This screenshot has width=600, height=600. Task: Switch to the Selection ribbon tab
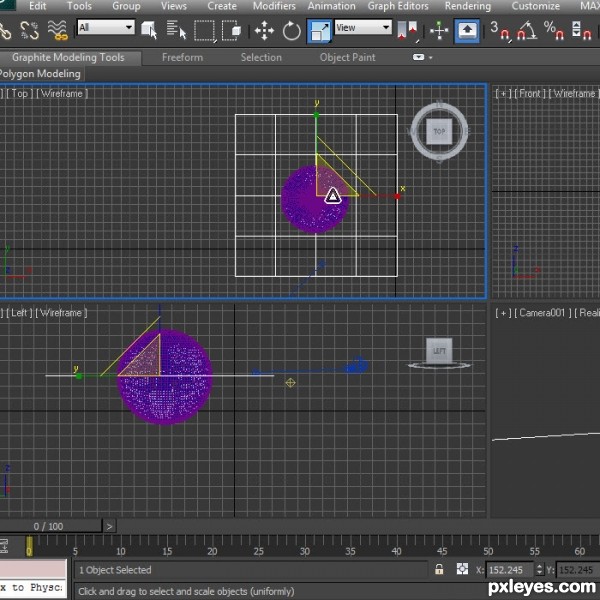[261, 57]
